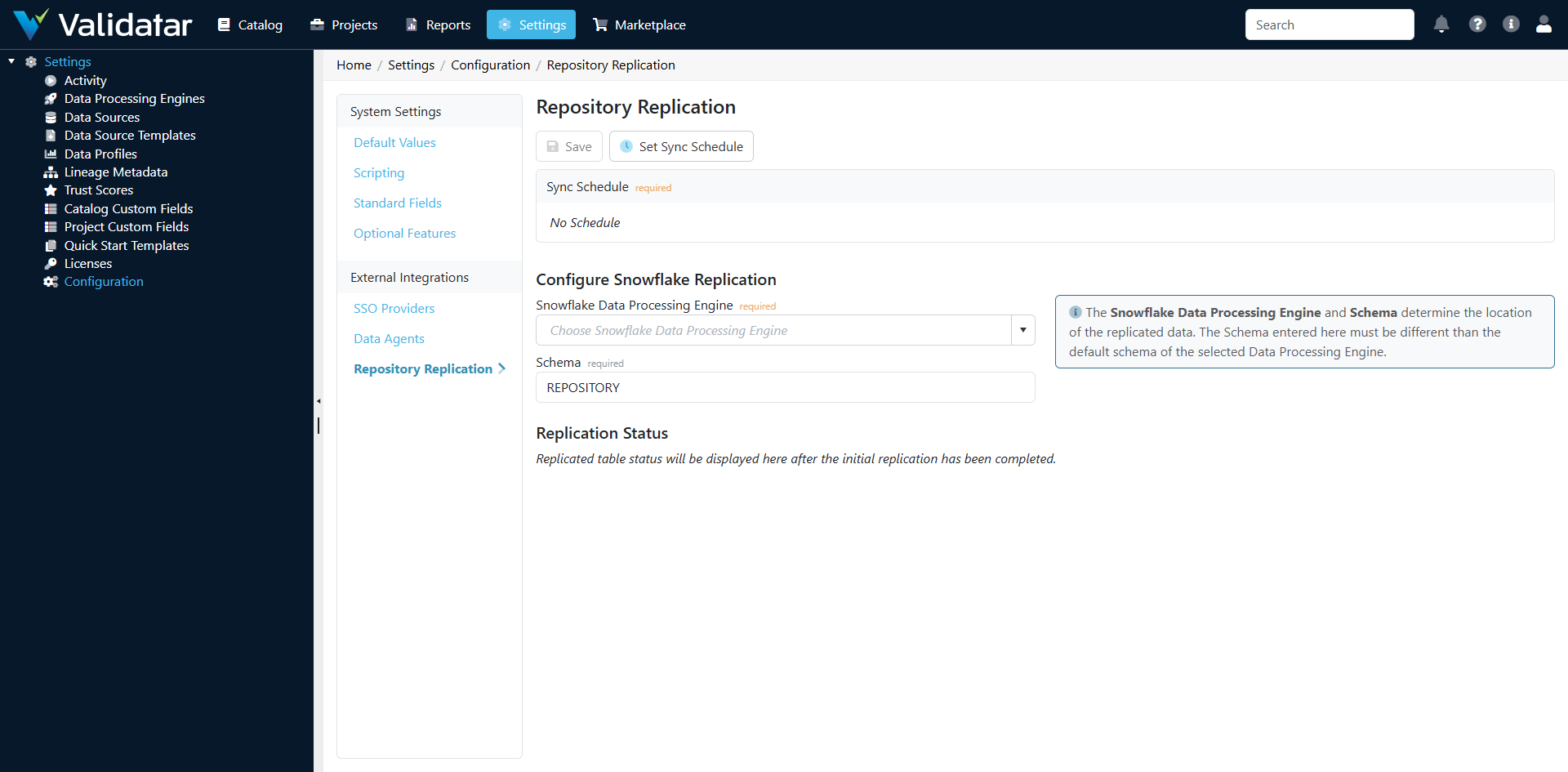The height and width of the screenshot is (772, 1568).
Task: Follow the Home breadcrumb link
Action: coord(354,65)
